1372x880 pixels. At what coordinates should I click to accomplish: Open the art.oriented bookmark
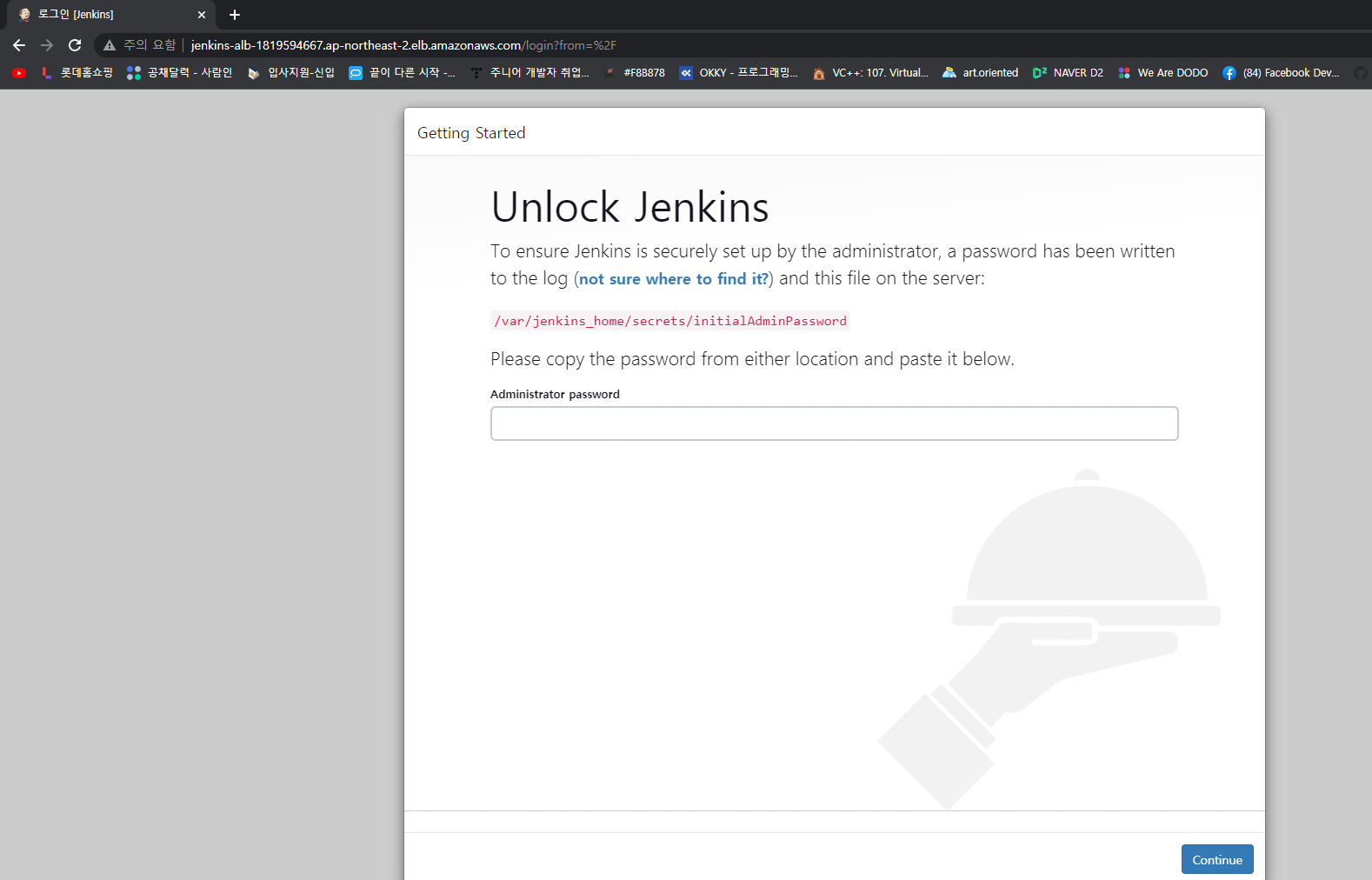980,73
